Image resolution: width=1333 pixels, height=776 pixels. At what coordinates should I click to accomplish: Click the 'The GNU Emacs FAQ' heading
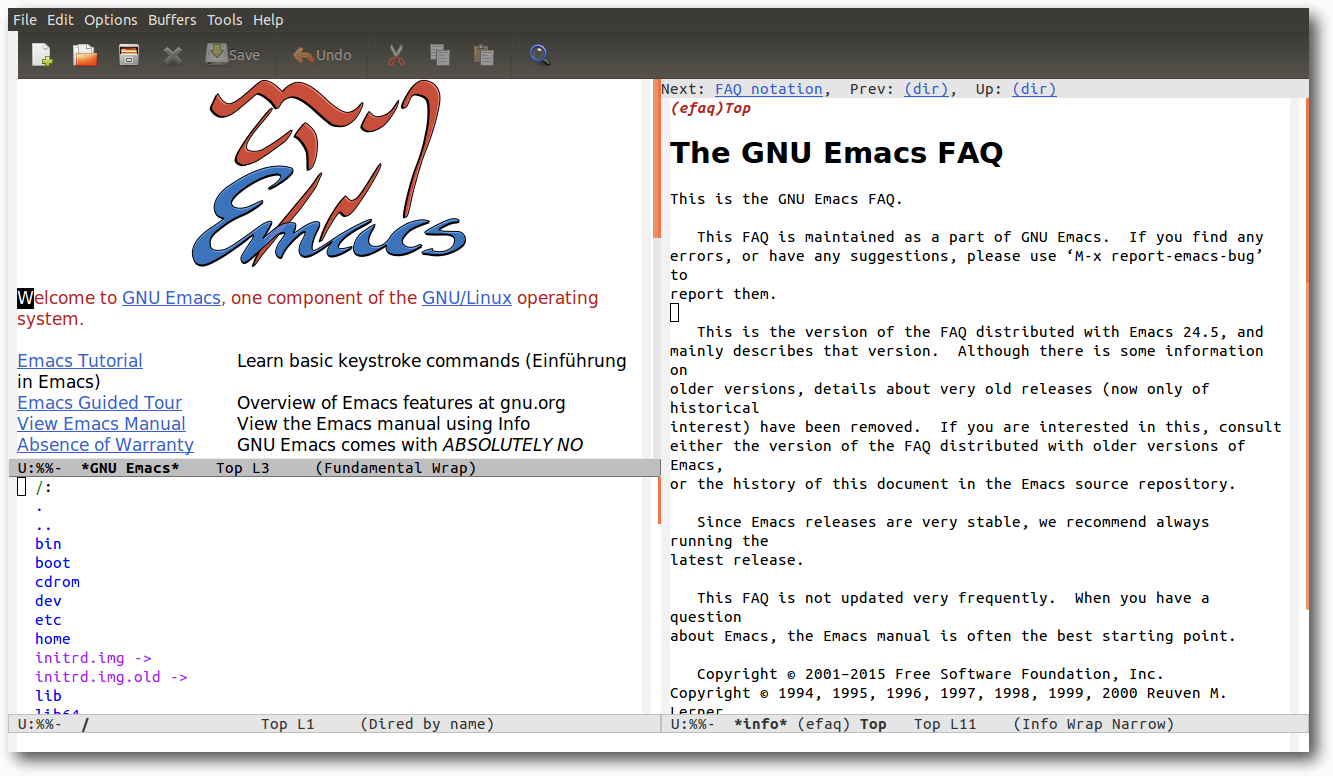click(x=836, y=153)
